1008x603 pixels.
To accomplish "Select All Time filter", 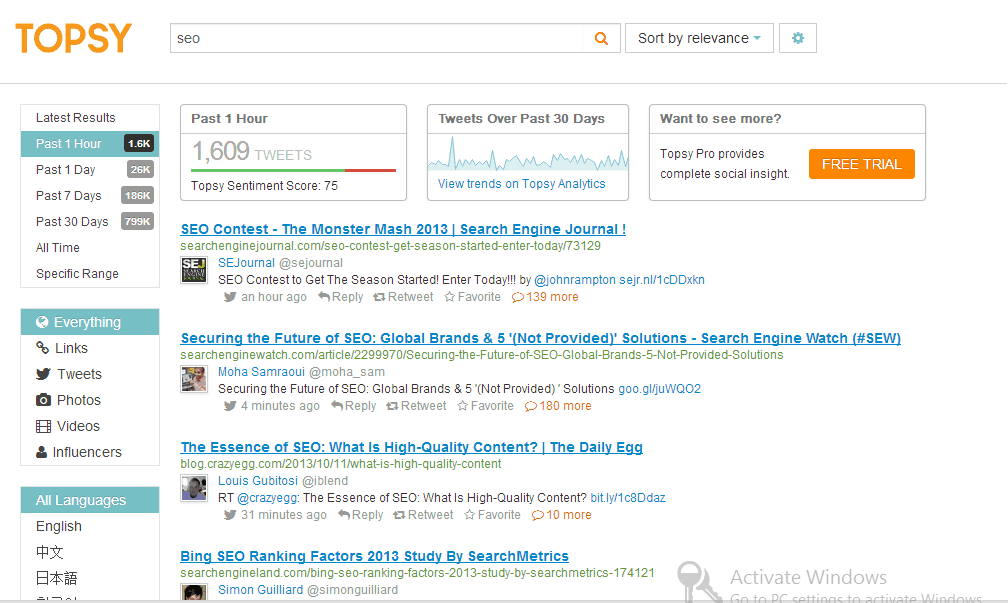I will (90, 248).
